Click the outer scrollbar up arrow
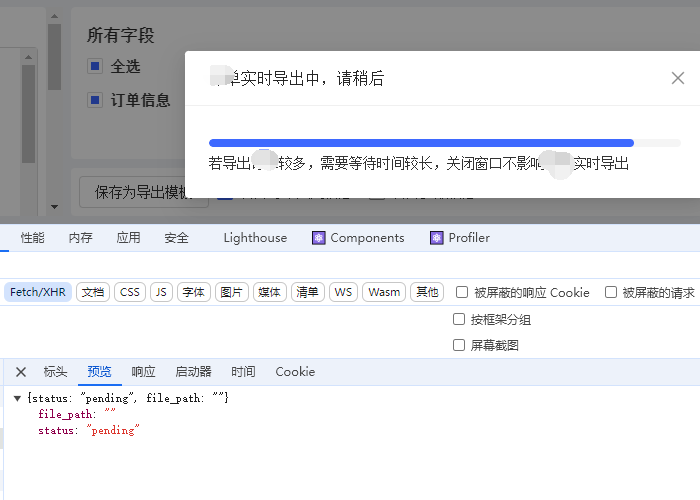 tap(54, 17)
